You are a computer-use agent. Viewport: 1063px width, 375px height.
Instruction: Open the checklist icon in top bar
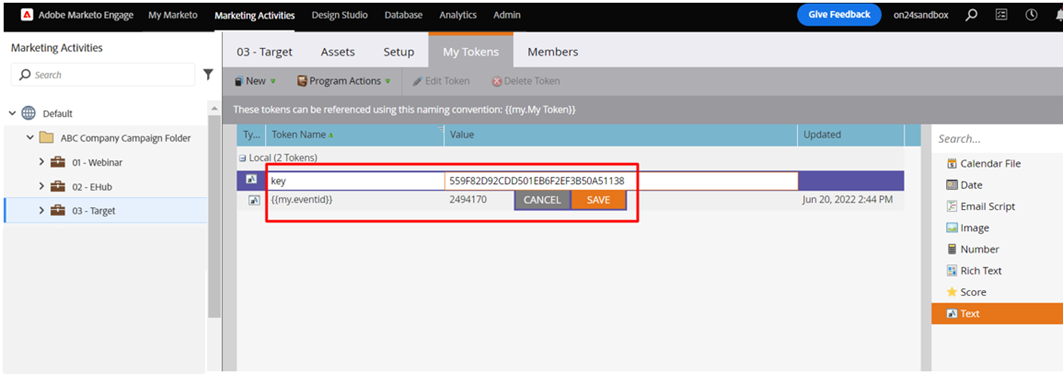[x=1001, y=15]
